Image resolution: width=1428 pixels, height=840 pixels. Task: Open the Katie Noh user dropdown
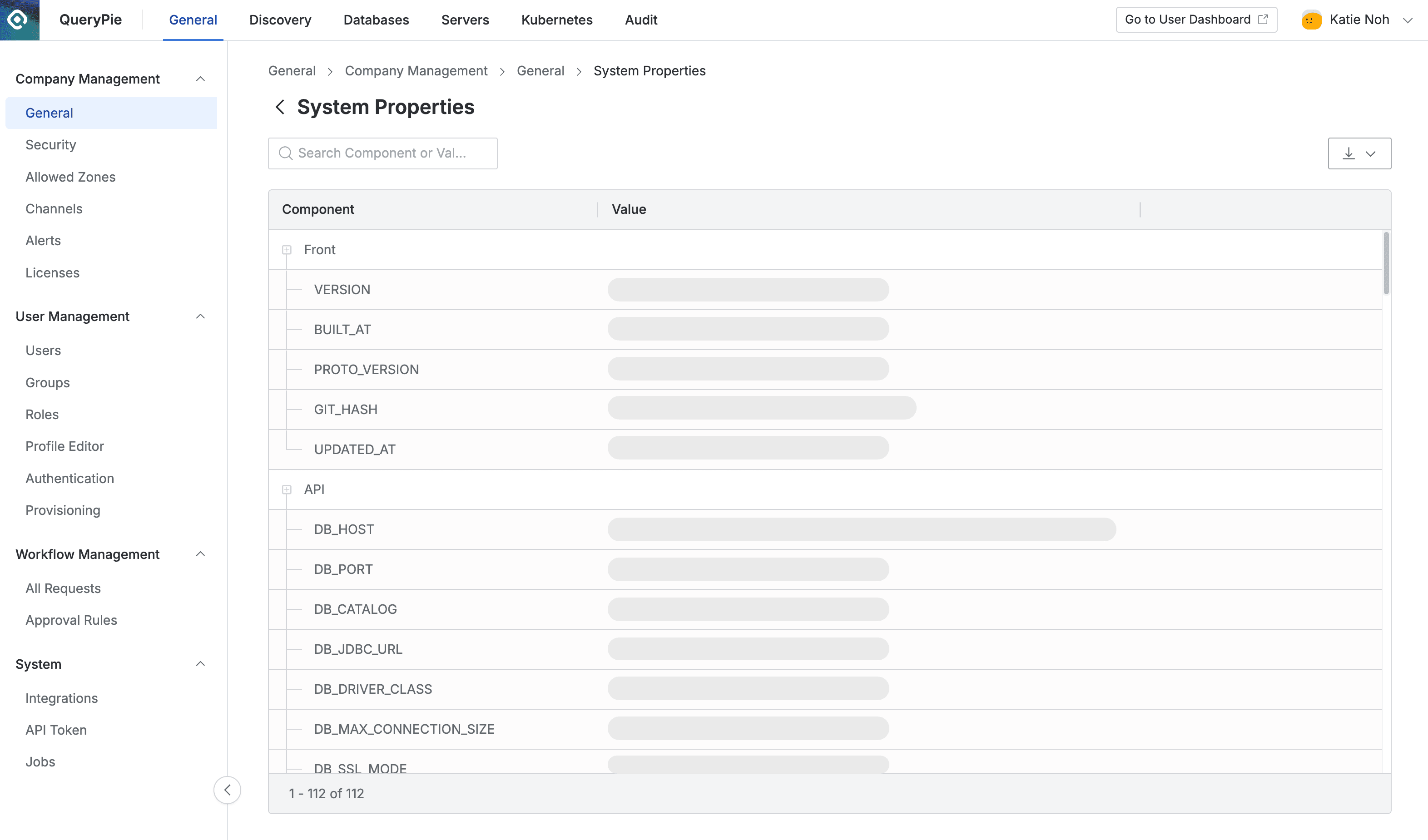1407,20
